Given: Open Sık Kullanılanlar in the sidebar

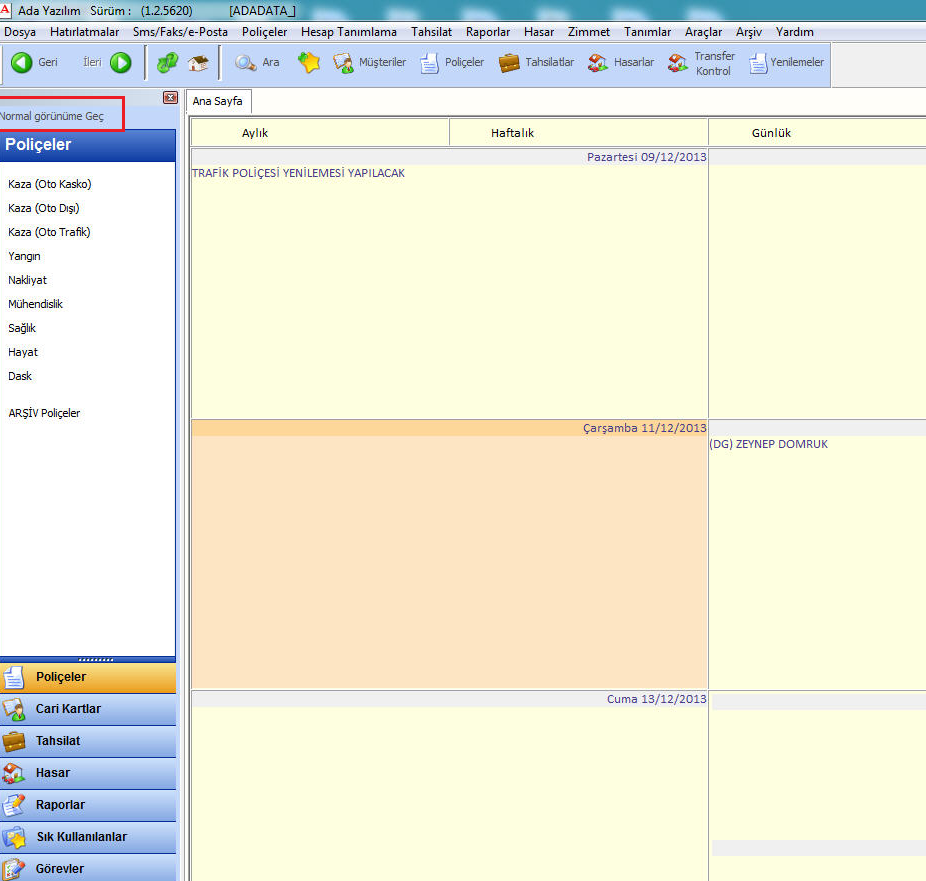Looking at the screenshot, I should point(81,837).
